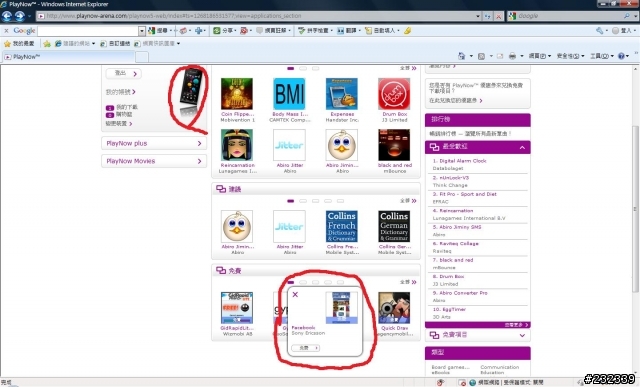
Task: Click the browser Back button
Action: 7,16
